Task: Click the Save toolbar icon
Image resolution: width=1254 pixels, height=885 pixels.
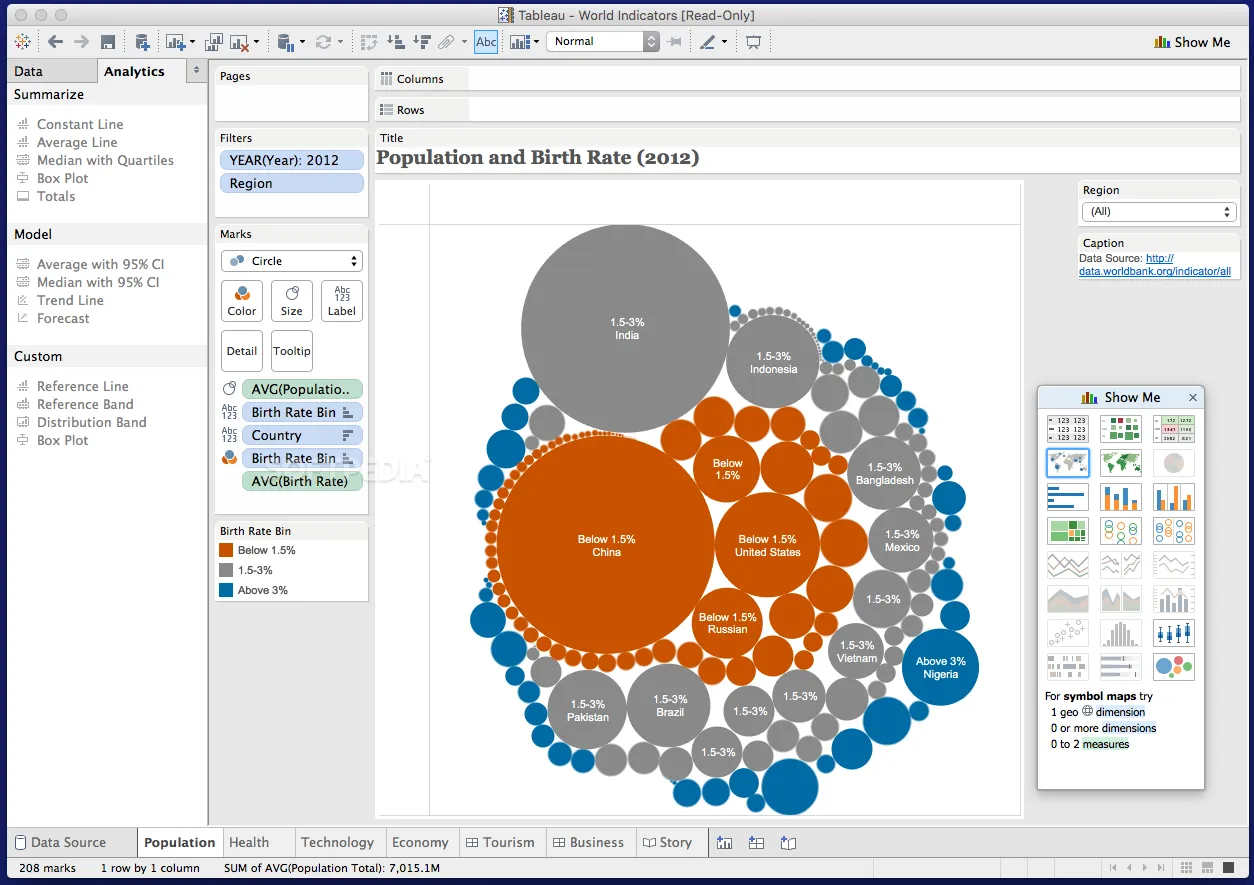Action: click(x=108, y=42)
